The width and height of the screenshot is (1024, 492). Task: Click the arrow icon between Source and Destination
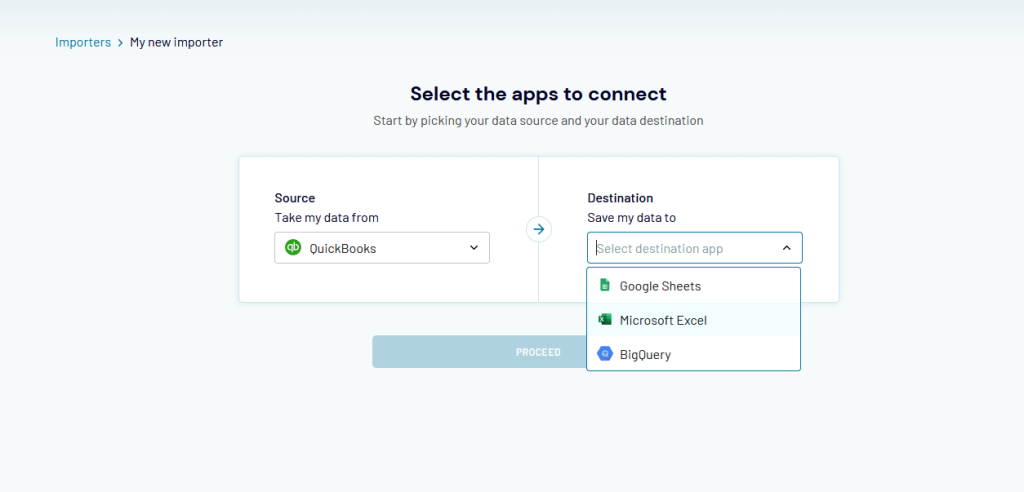[539, 229]
